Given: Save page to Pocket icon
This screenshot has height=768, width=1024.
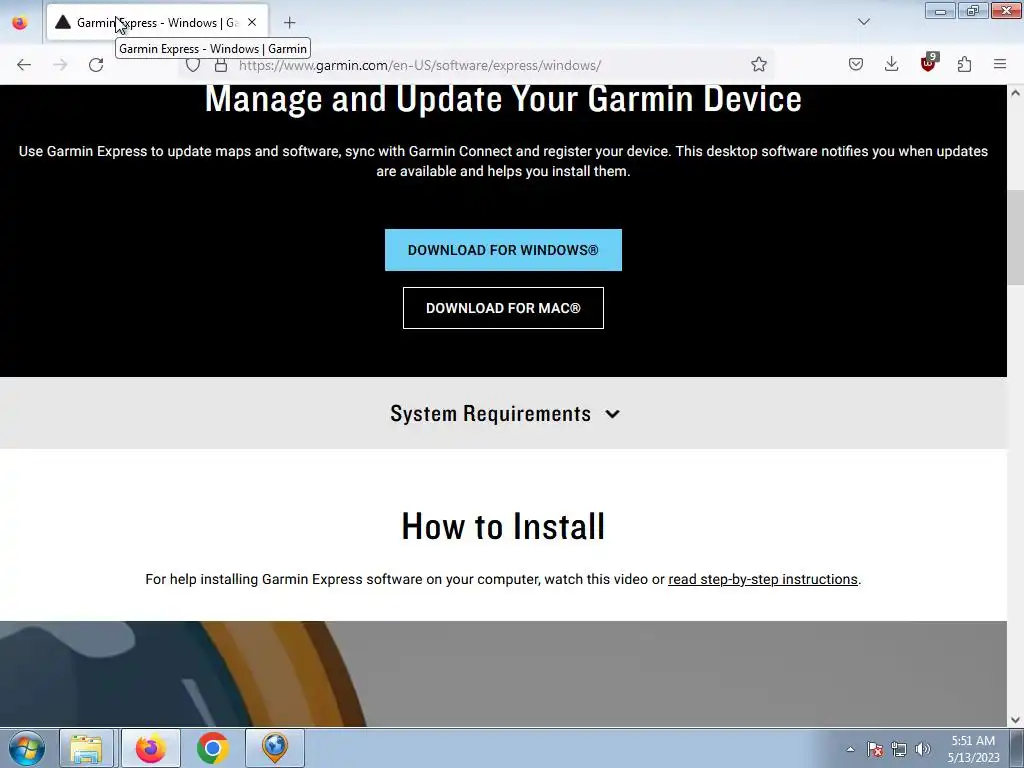Looking at the screenshot, I should [x=856, y=64].
